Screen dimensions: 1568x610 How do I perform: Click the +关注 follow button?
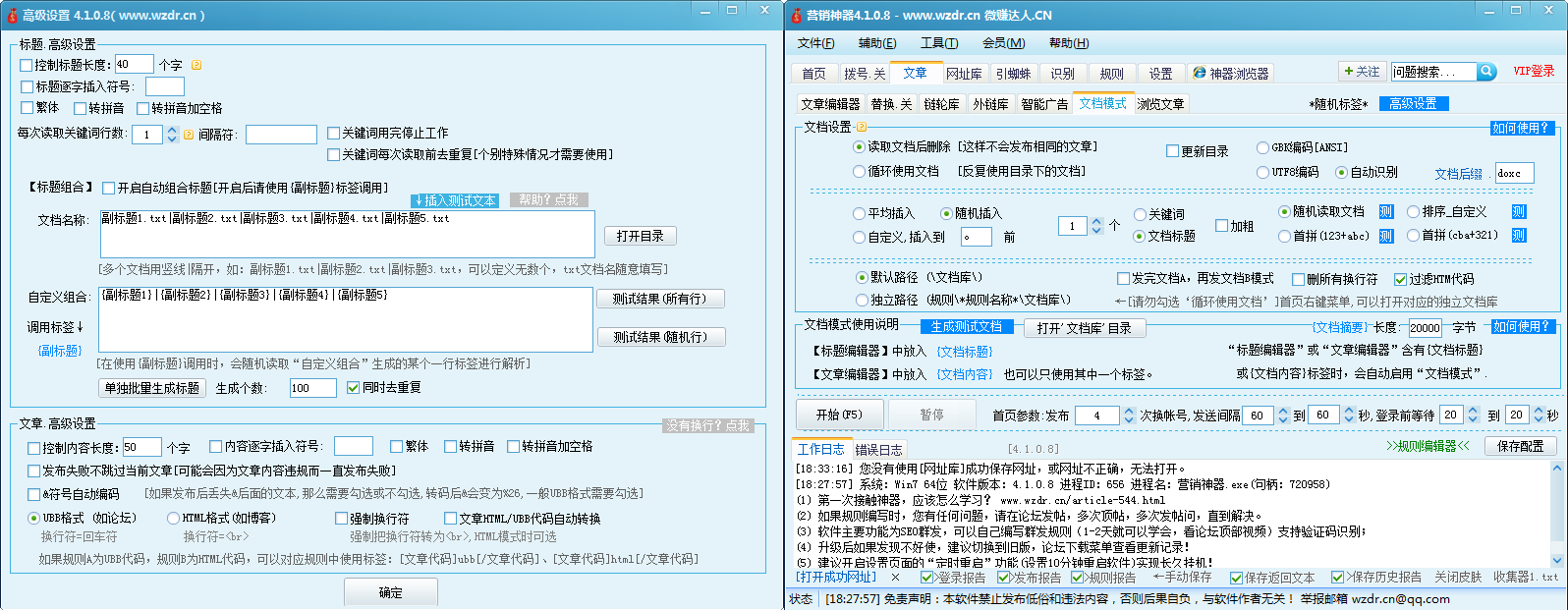(x=1362, y=72)
